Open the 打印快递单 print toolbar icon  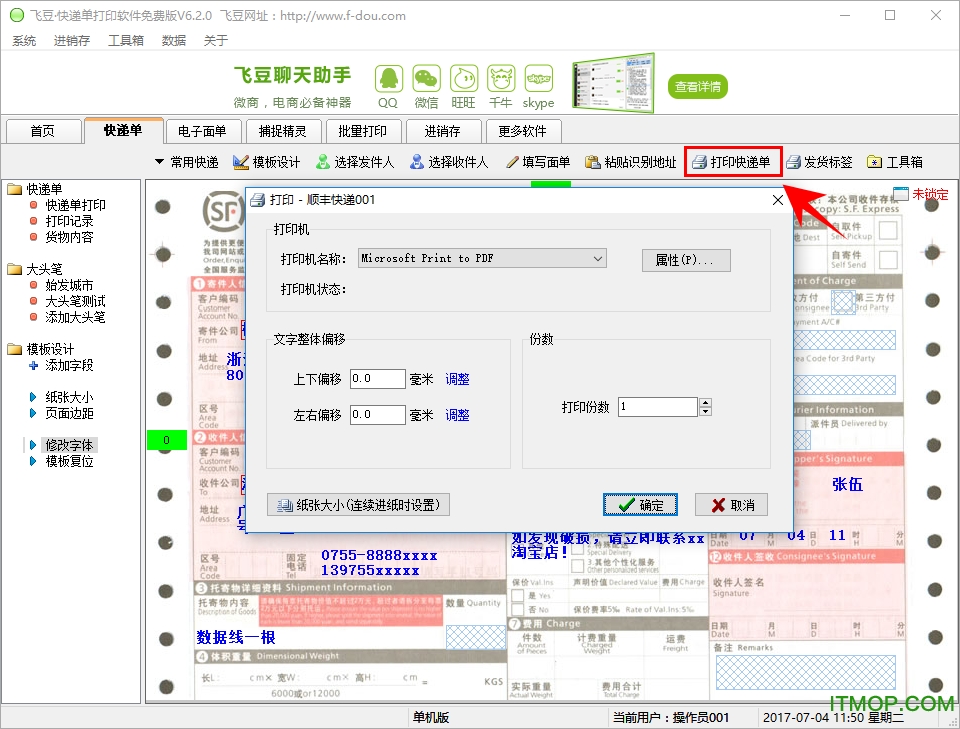[x=735, y=161]
